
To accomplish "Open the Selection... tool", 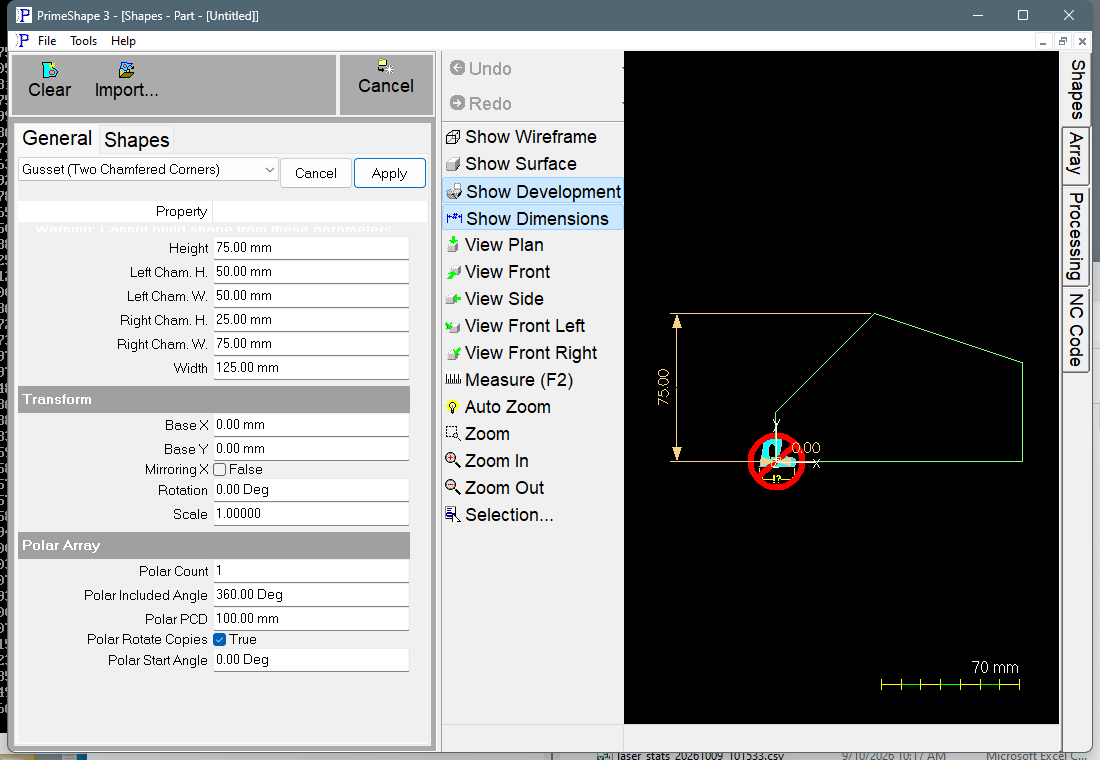I will tap(500, 515).
